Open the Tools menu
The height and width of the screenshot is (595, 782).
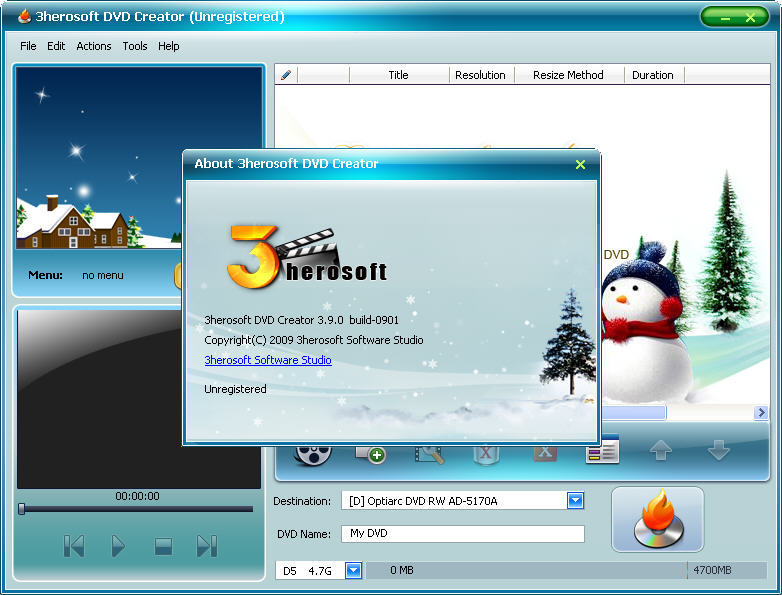135,46
